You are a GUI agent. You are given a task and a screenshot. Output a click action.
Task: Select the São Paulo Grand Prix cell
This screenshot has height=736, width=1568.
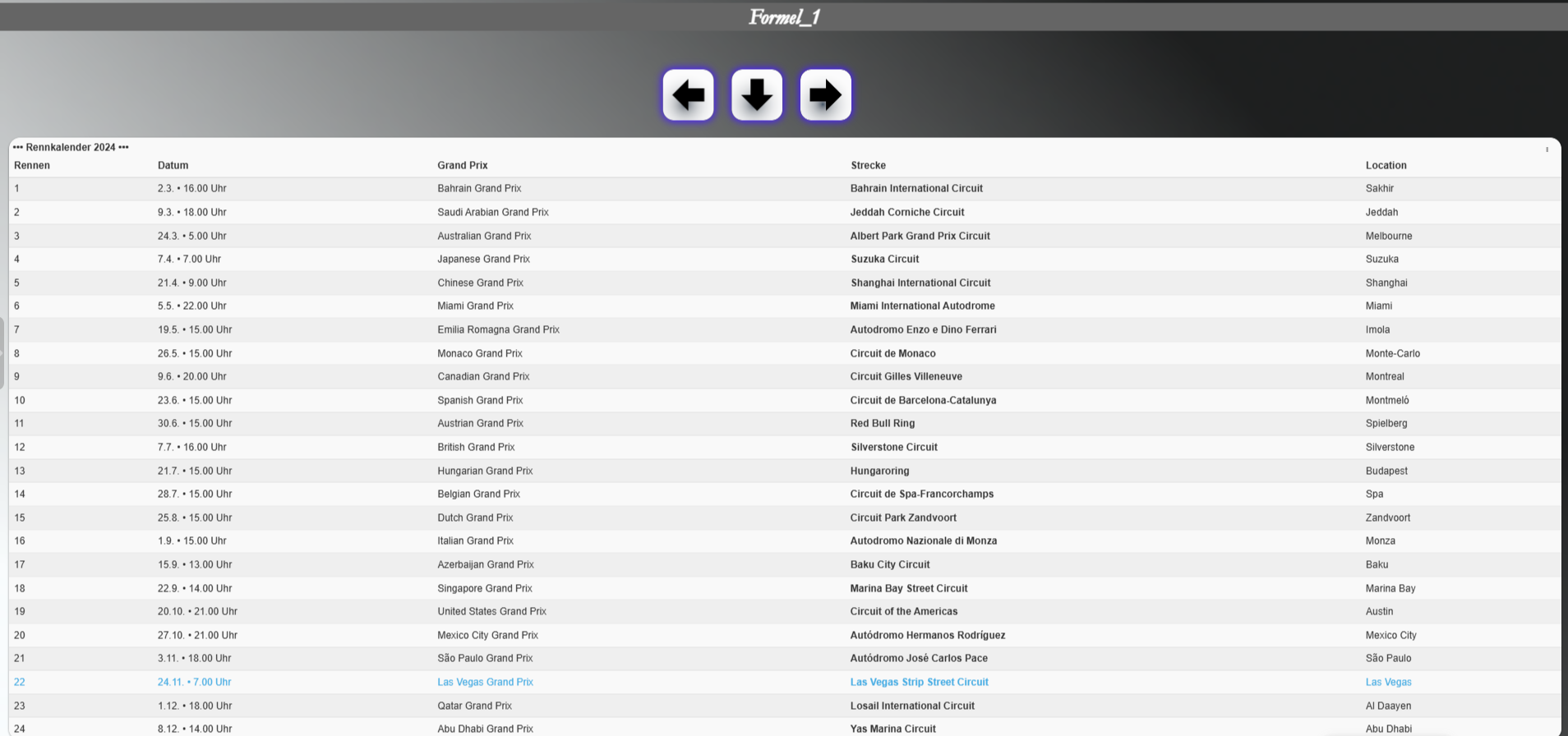point(485,658)
